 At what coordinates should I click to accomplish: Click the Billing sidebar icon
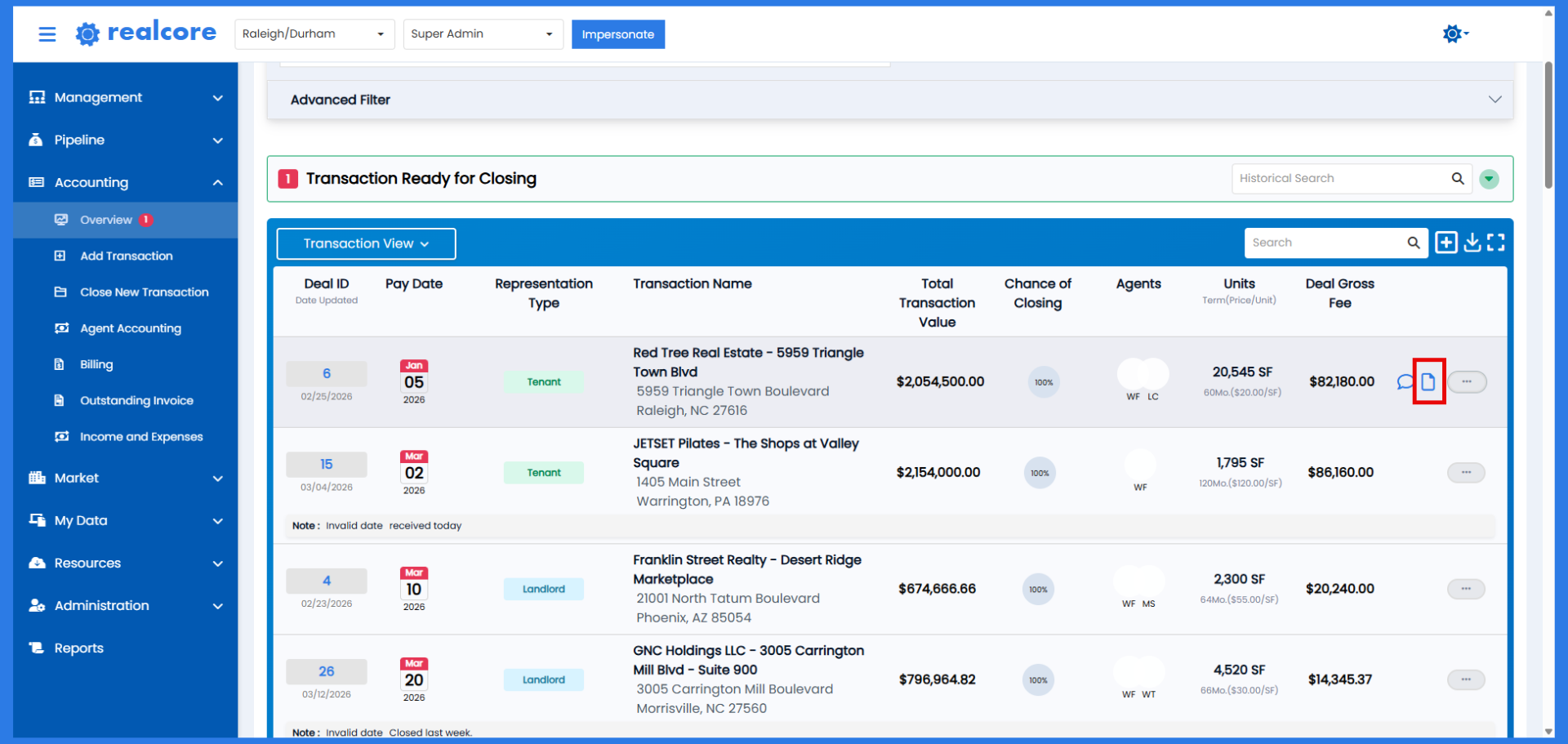tap(60, 364)
